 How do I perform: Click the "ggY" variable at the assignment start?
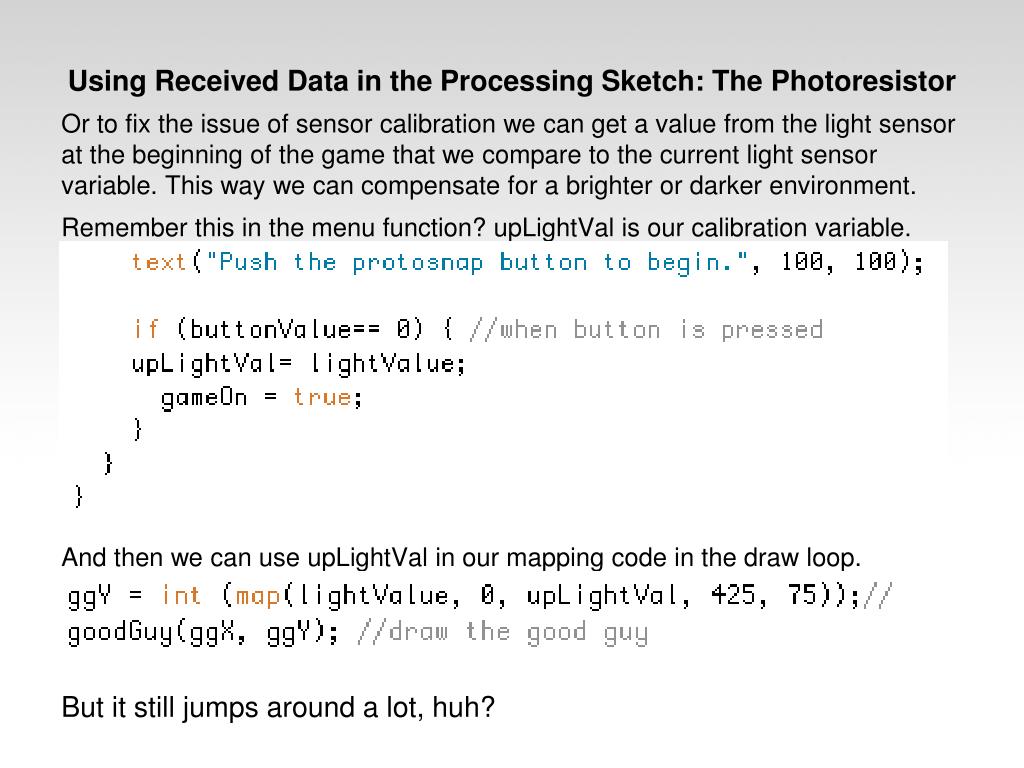[88, 597]
